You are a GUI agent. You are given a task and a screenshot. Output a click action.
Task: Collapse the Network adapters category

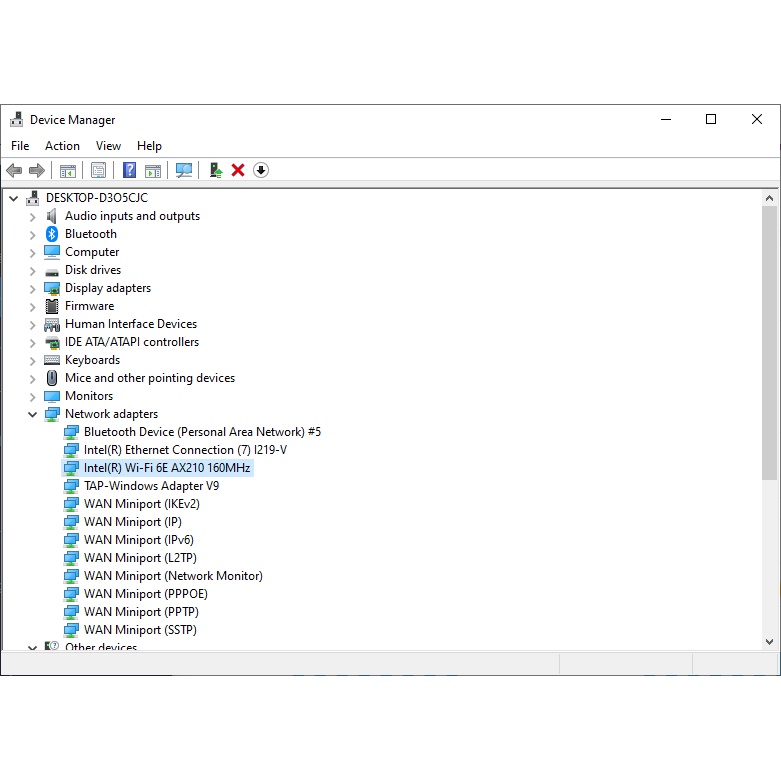click(32, 414)
